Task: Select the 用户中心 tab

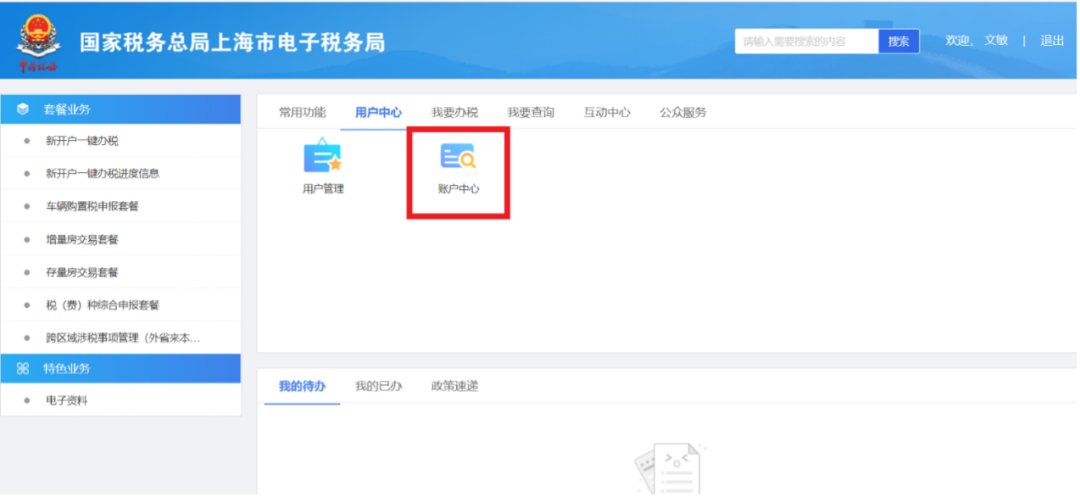Action: tap(378, 112)
